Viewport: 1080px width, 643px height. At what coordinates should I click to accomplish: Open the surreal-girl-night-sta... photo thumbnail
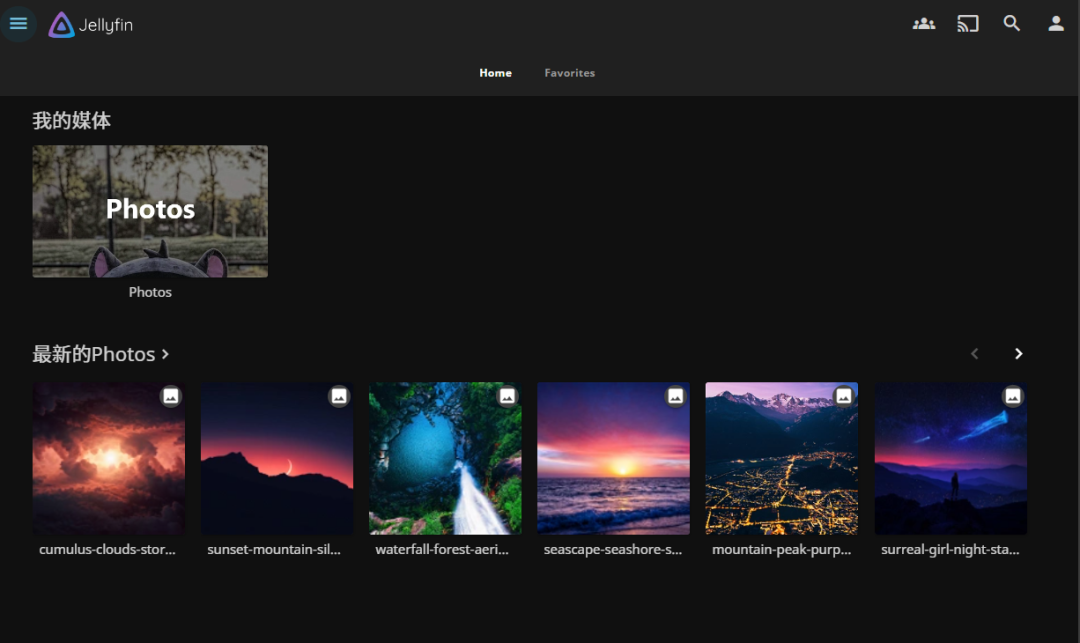(951, 458)
